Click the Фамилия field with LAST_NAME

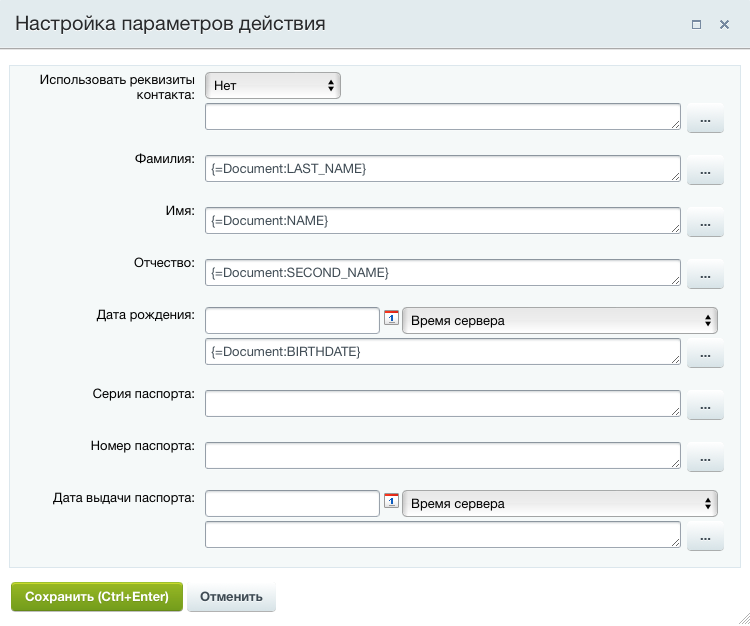(442, 169)
